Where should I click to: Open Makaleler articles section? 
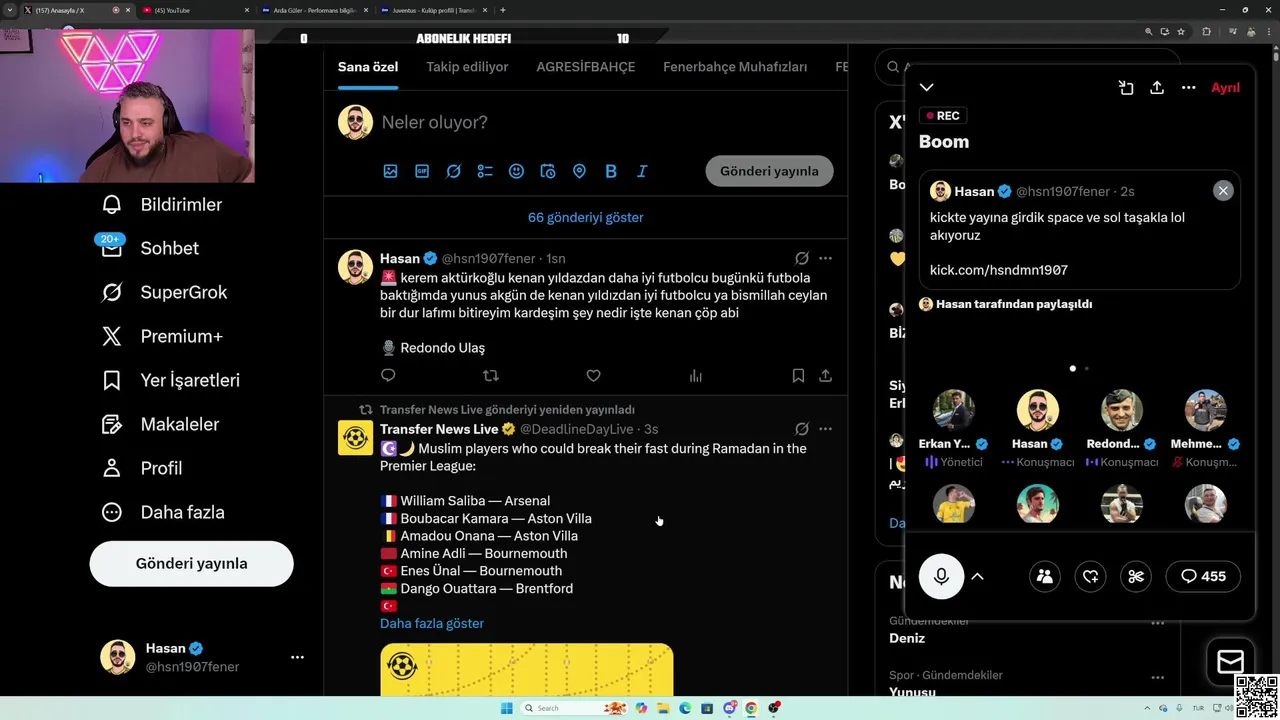tap(160, 424)
